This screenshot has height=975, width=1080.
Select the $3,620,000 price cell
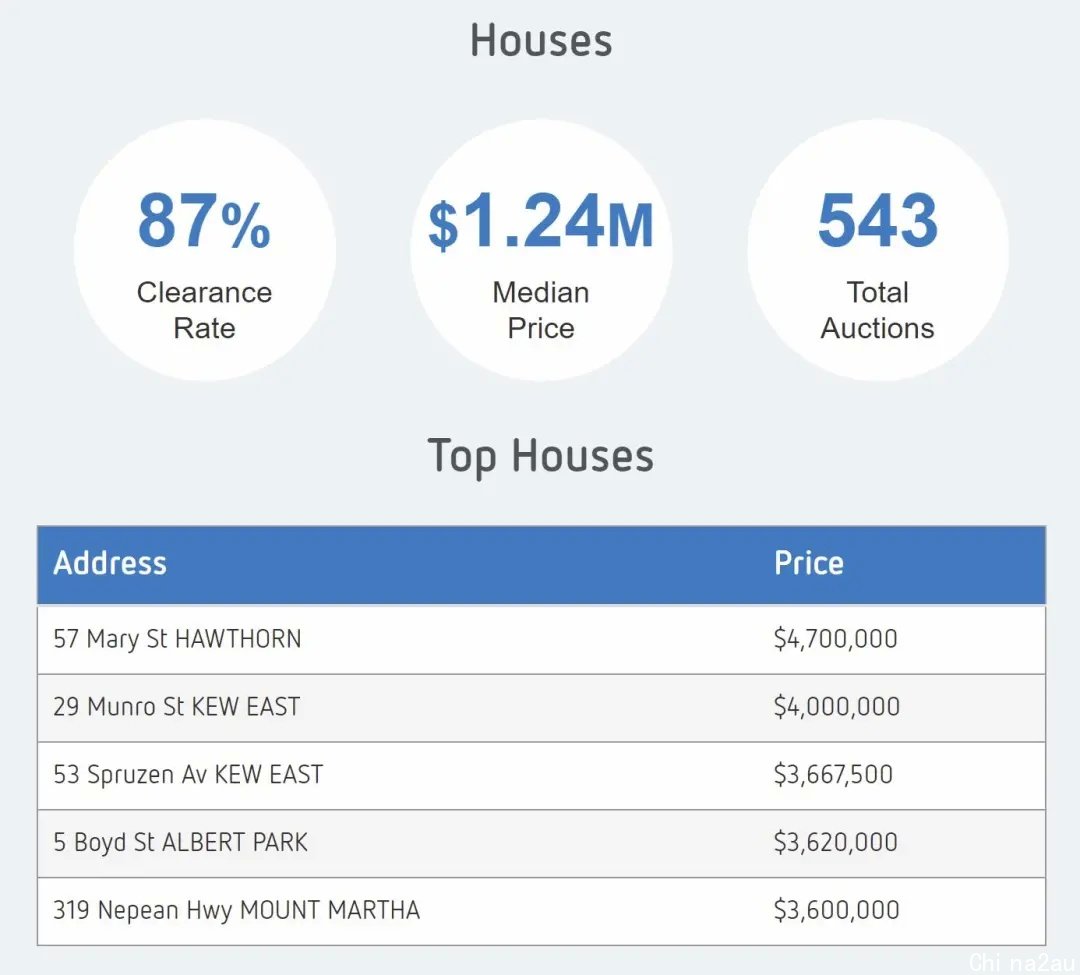pyautogui.click(x=835, y=842)
